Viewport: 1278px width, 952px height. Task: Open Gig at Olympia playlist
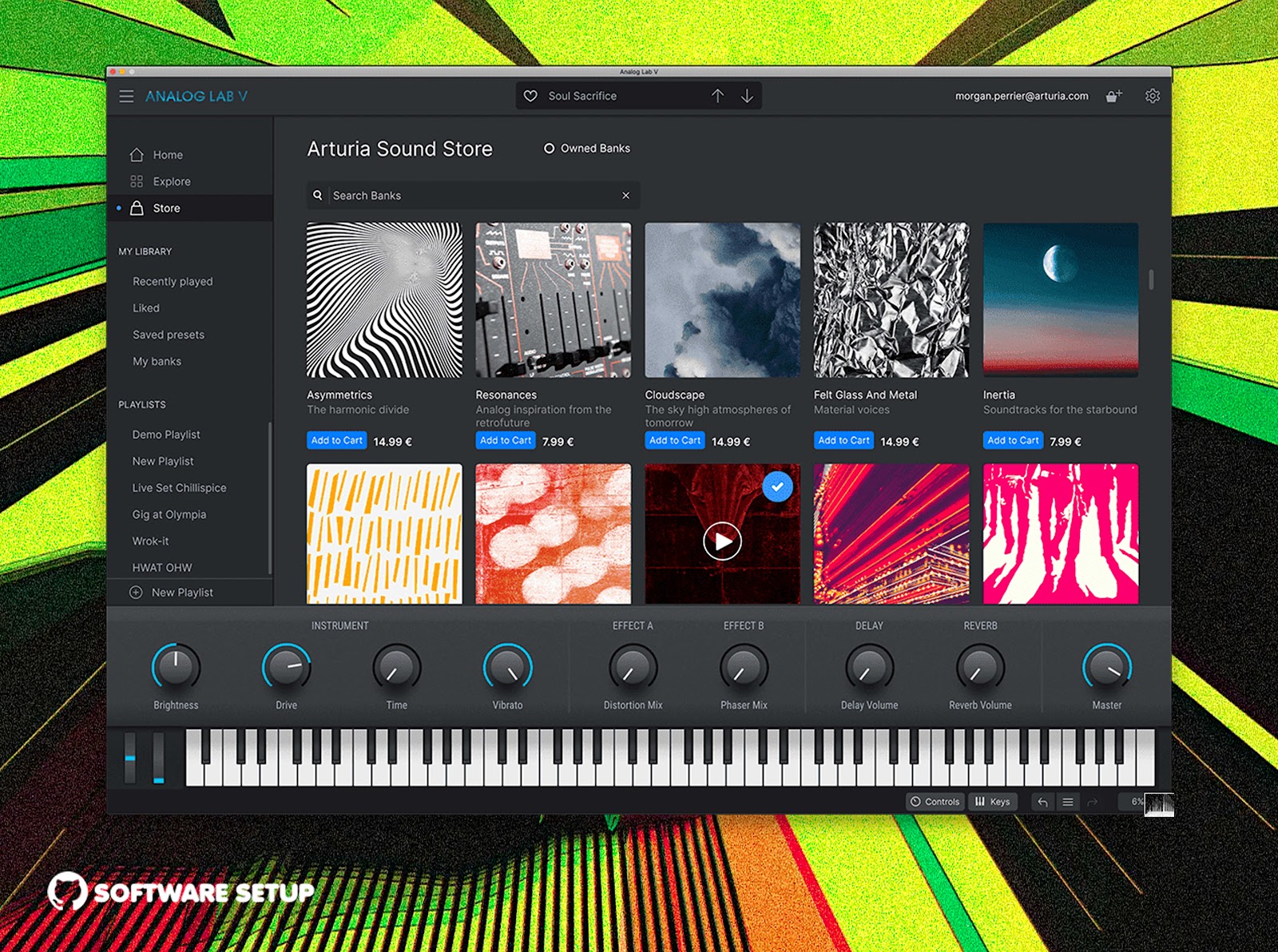pyautogui.click(x=169, y=514)
